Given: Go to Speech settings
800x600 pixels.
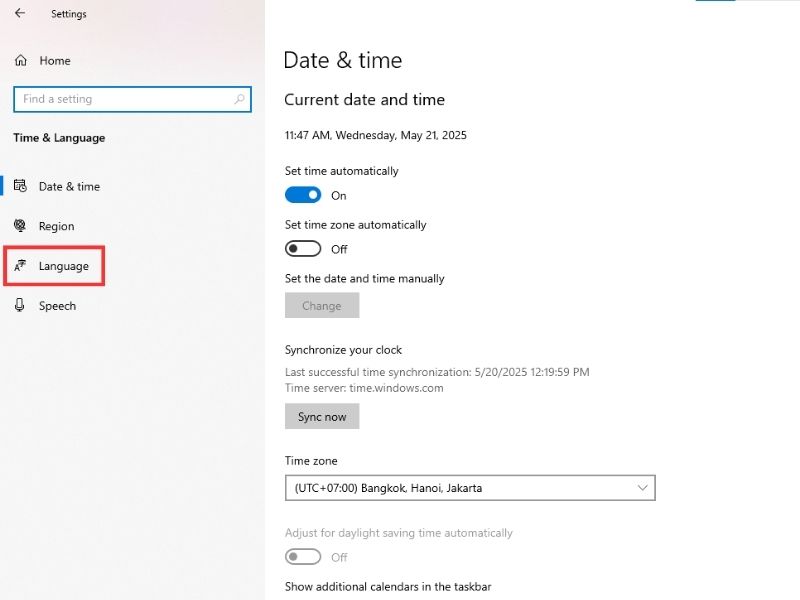Looking at the screenshot, I should (57, 306).
